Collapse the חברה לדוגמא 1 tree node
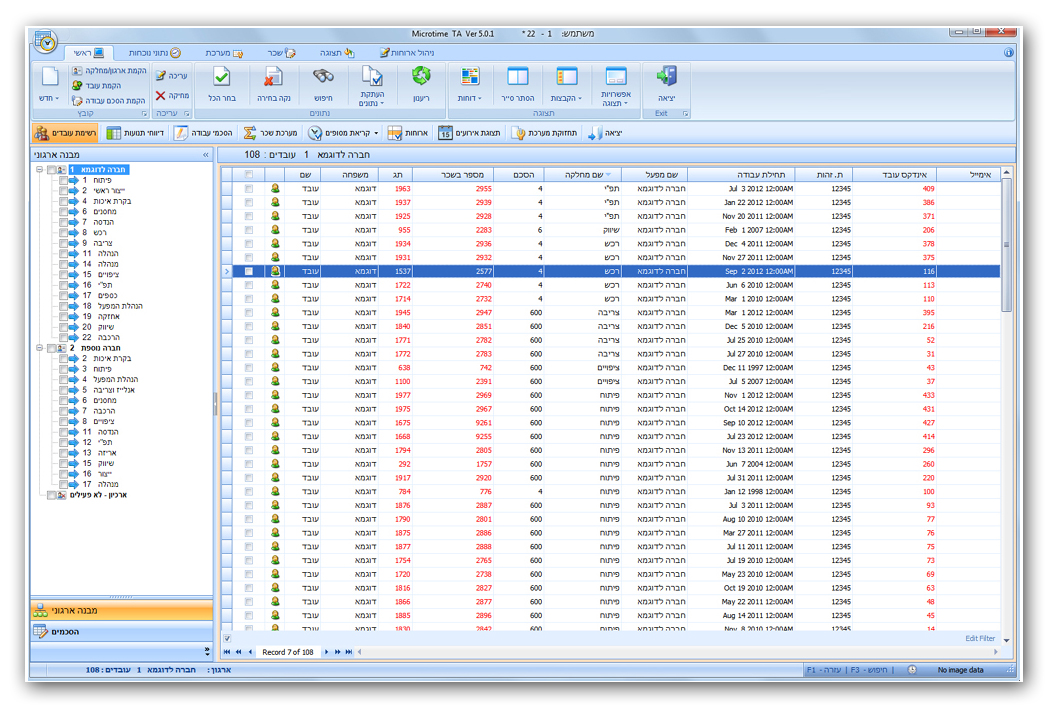The width and height of the screenshot is (1049, 709). (x=38, y=170)
